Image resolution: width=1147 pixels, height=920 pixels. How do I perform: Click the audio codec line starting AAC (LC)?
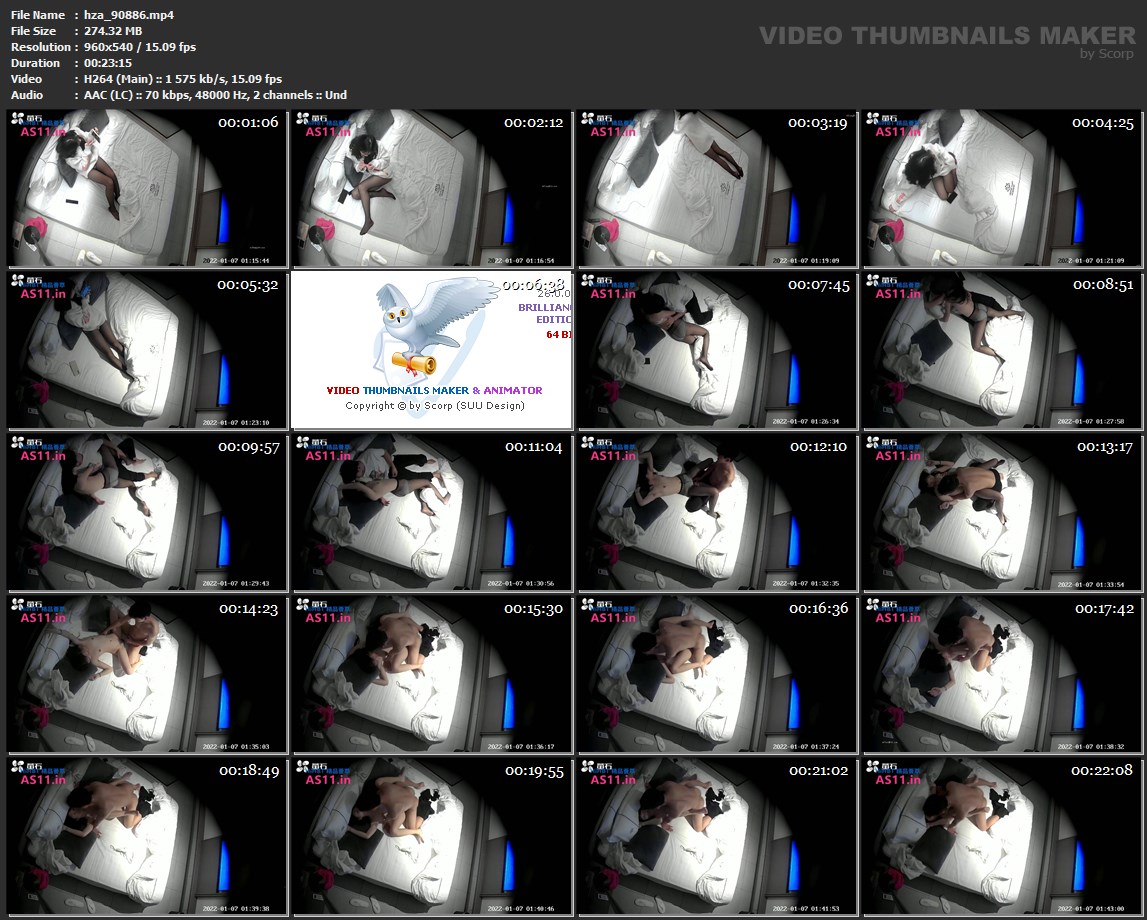pyautogui.click(x=215, y=95)
